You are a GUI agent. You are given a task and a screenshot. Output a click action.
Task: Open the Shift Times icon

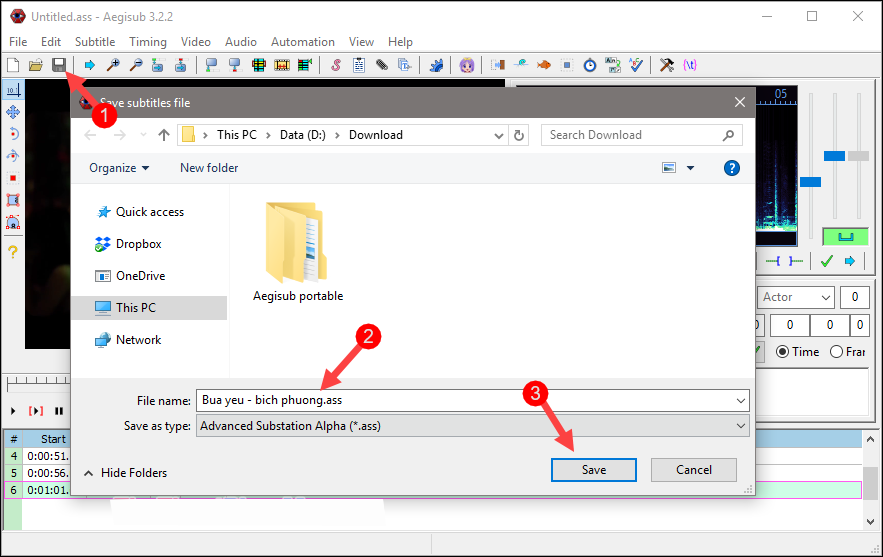click(x=498, y=65)
